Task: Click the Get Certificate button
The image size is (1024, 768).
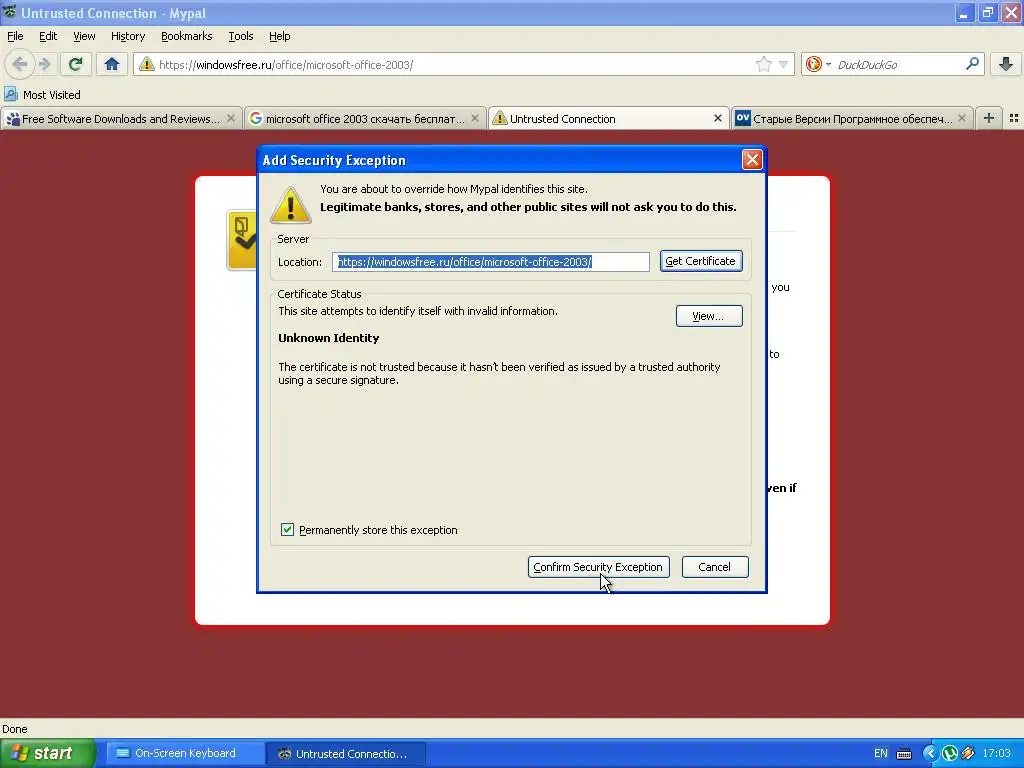Action: pyautogui.click(x=701, y=261)
